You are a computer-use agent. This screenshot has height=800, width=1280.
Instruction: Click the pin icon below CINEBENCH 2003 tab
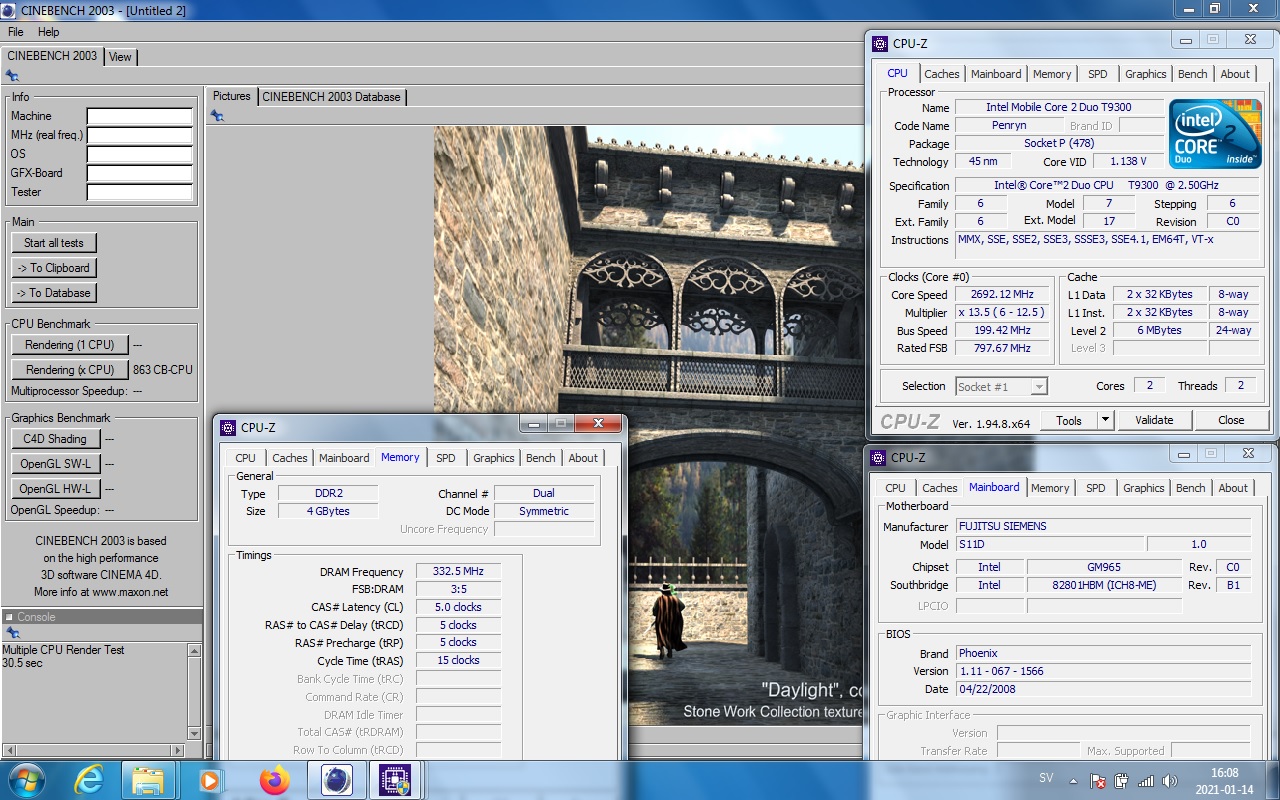coord(12,76)
